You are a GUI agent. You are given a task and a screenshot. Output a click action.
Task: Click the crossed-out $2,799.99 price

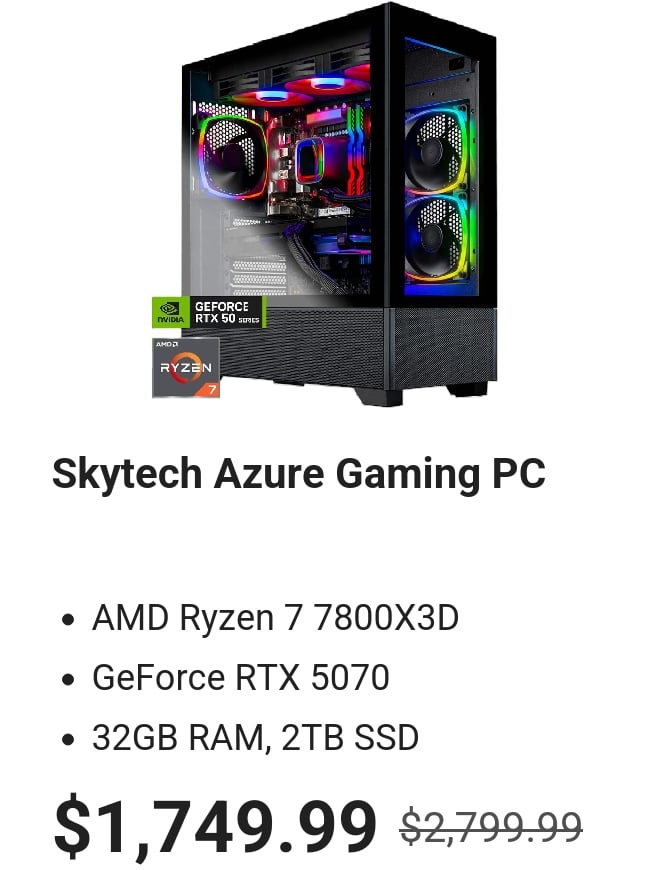(x=491, y=827)
